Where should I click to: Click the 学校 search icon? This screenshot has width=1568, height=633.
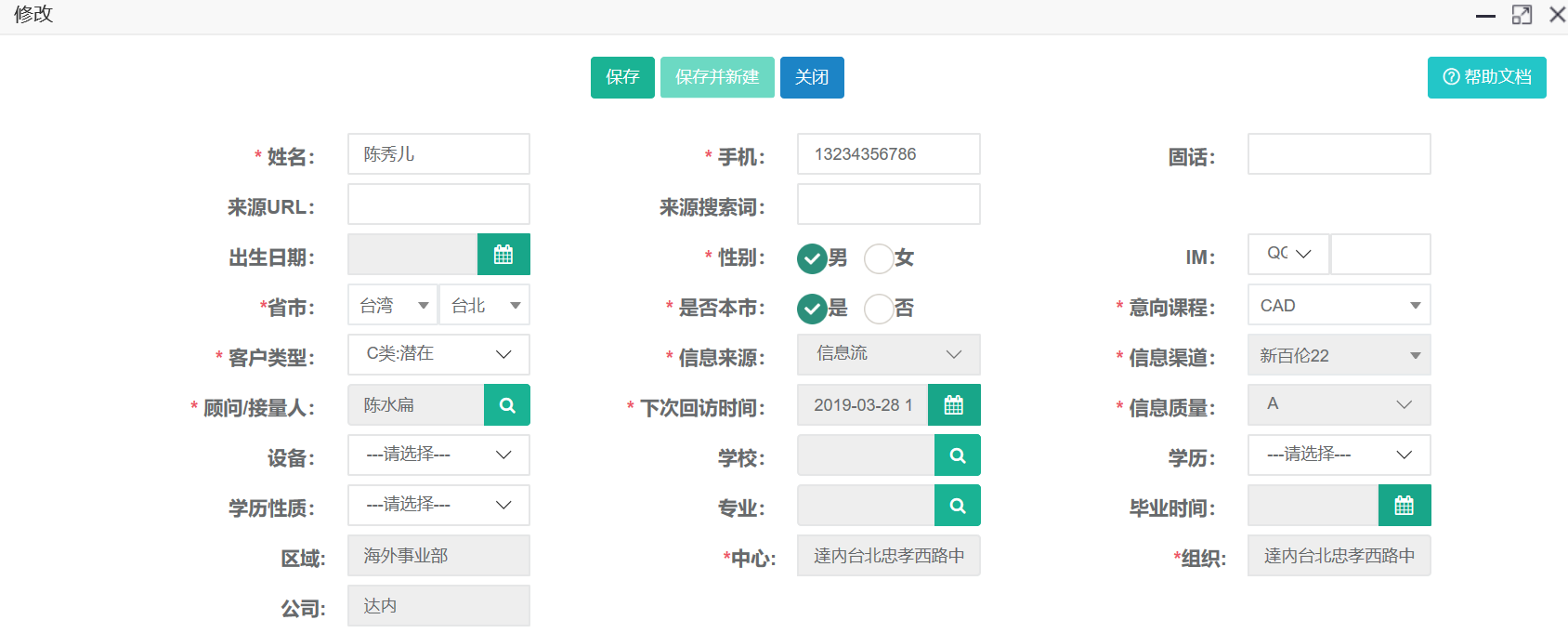pos(958,455)
